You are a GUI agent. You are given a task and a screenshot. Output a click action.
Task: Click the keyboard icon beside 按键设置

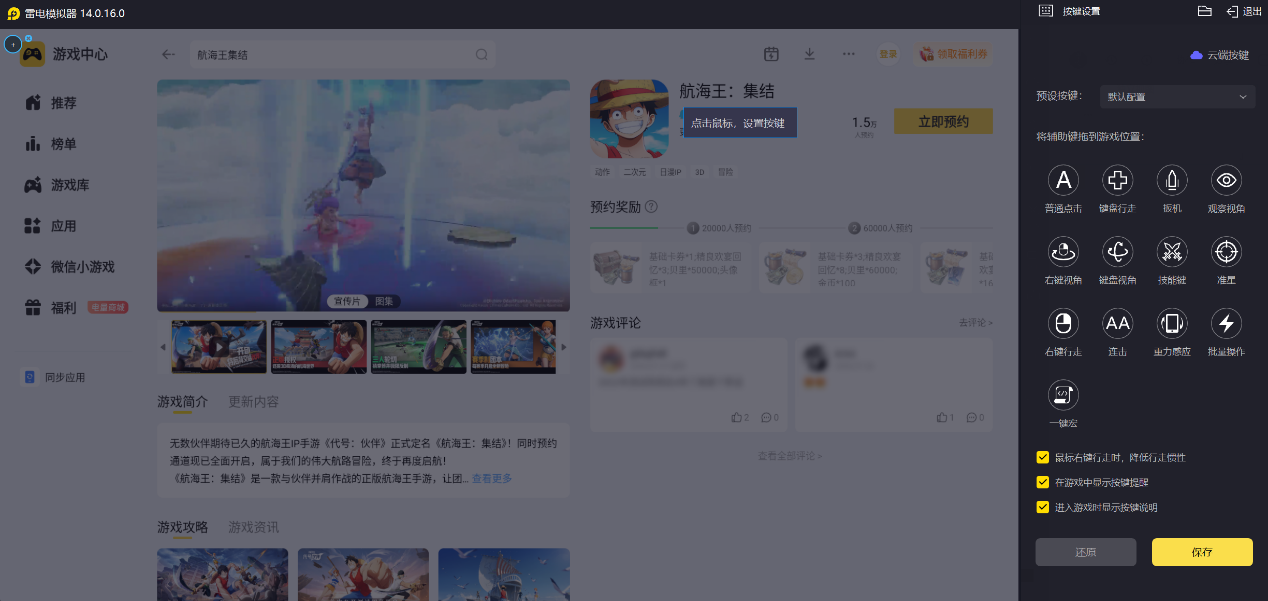coord(1046,11)
